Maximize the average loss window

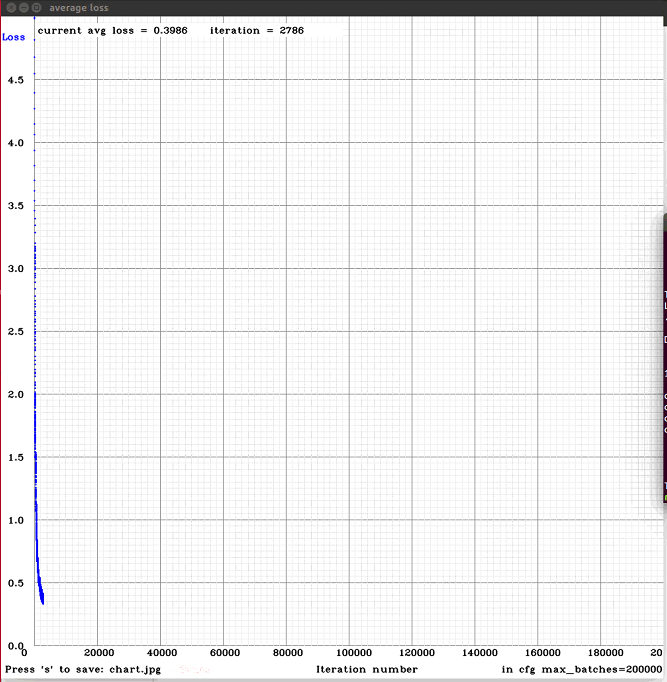37,7
